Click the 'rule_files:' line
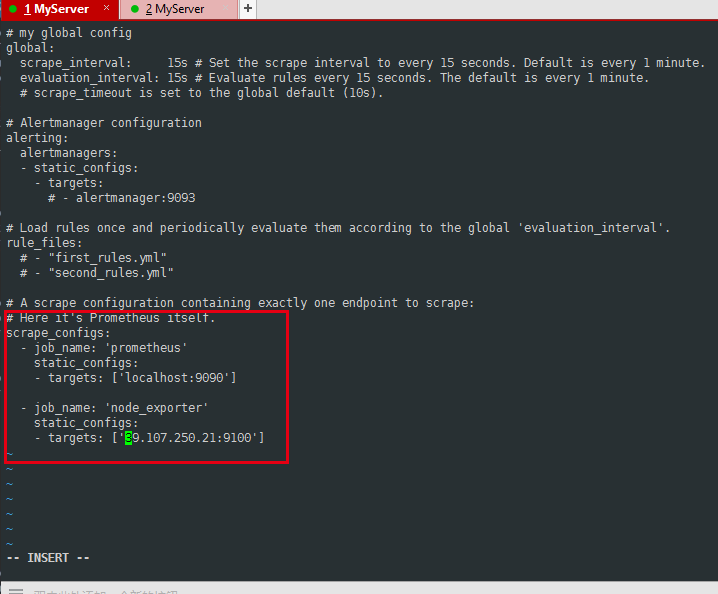The image size is (718, 594). [44, 243]
